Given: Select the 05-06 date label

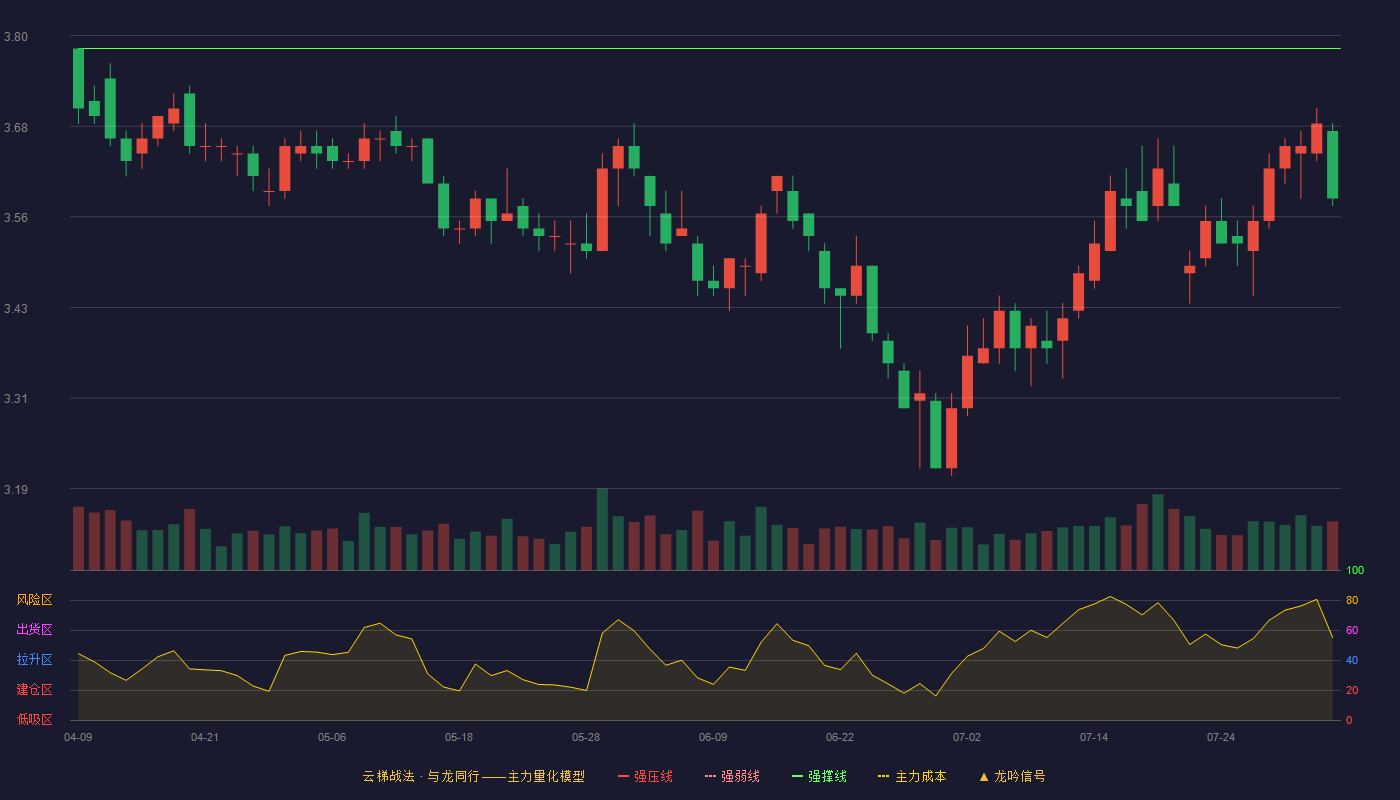Looking at the screenshot, I should tap(332, 737).
